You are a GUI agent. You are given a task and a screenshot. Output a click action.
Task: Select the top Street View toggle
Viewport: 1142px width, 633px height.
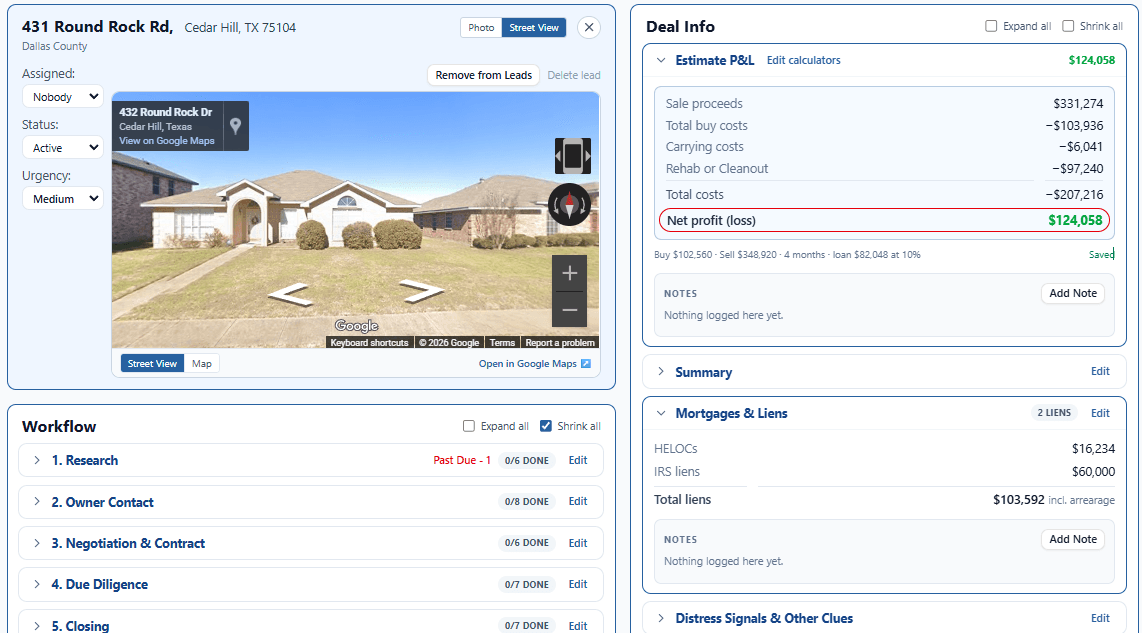[x=534, y=28]
